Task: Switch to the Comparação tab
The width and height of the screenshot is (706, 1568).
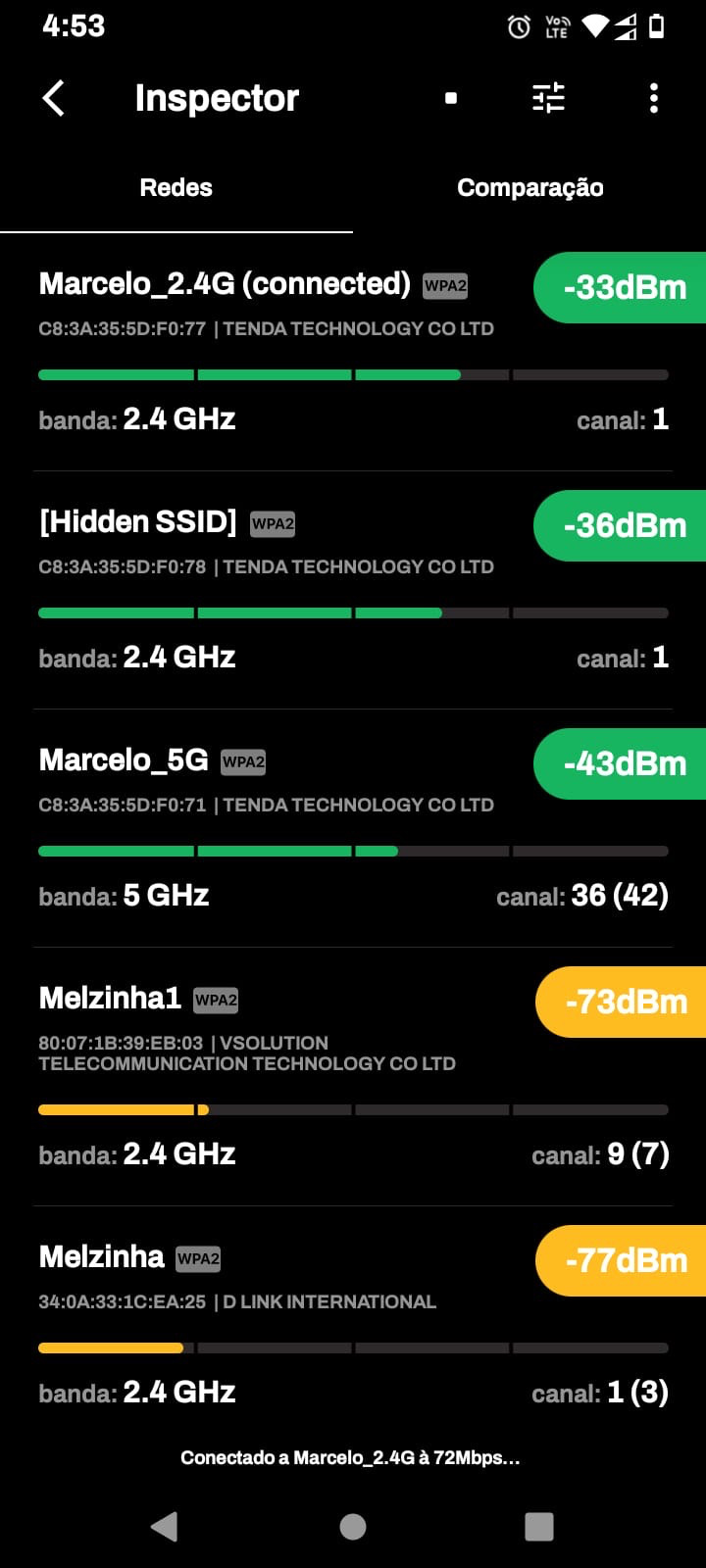Action: 529,188
